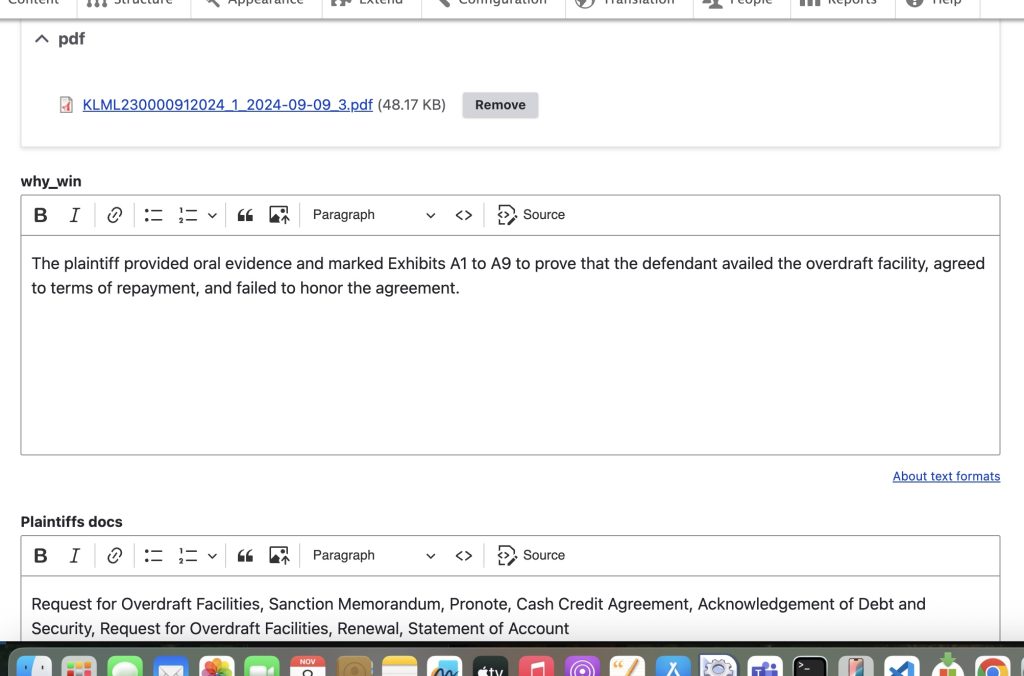
Task: Open About text formats link
Action: tap(946, 477)
